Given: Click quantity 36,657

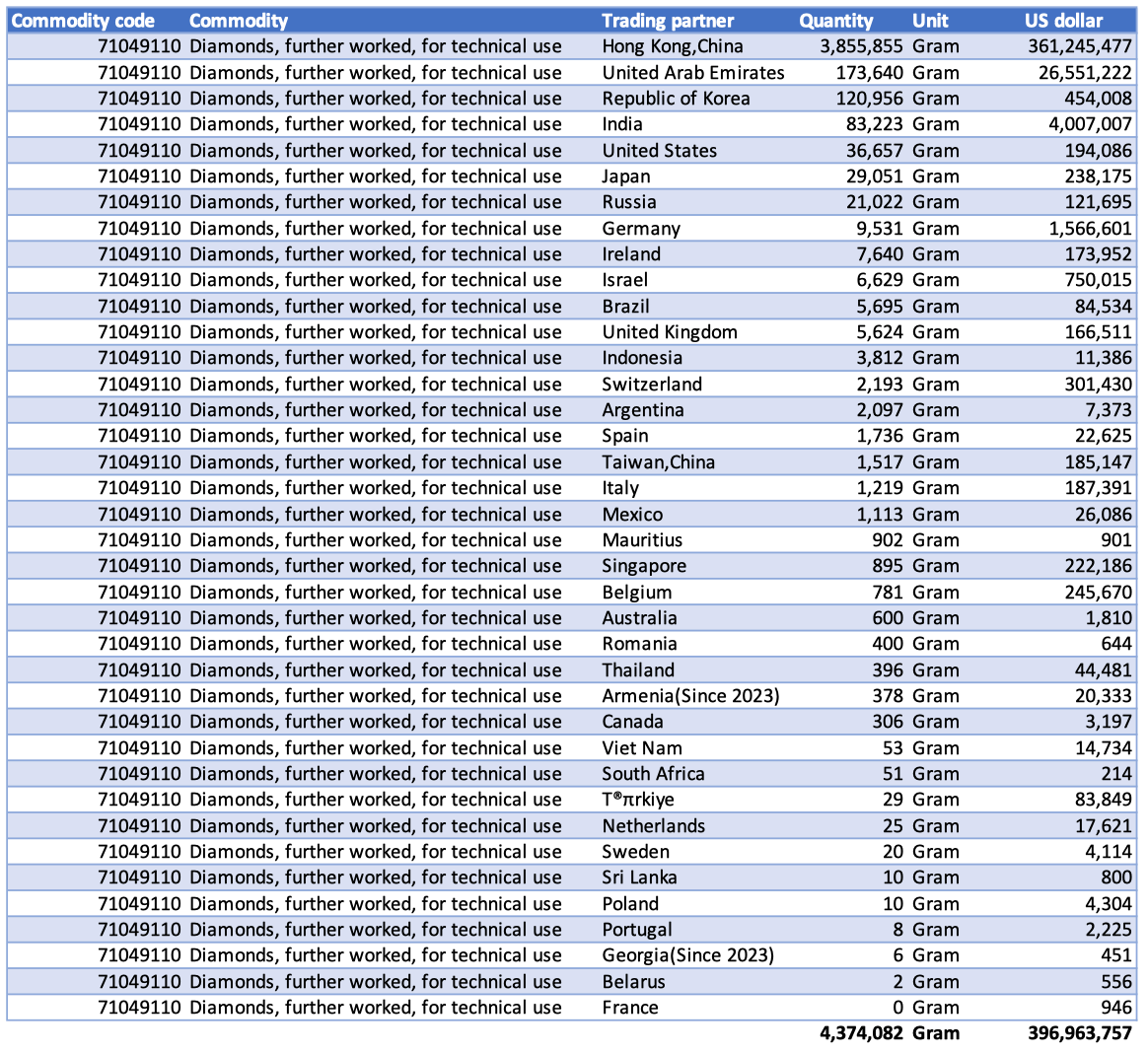Looking at the screenshot, I should click(874, 151).
